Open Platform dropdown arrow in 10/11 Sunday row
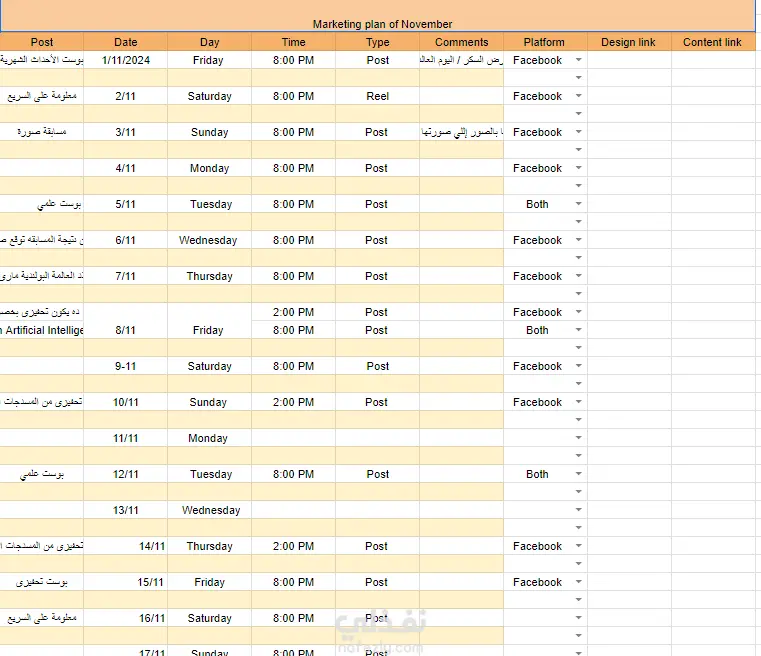The image size is (761, 656). (579, 402)
